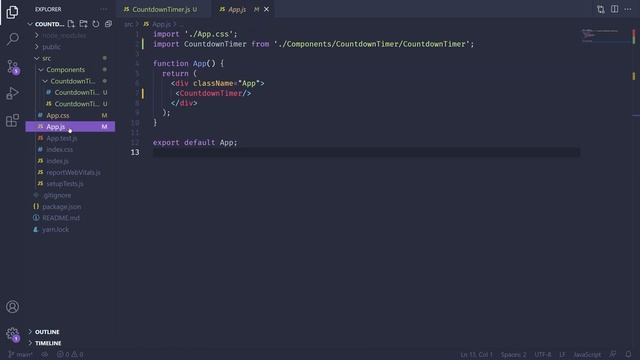
Task: Open the Extensions view
Action: tap(12, 120)
